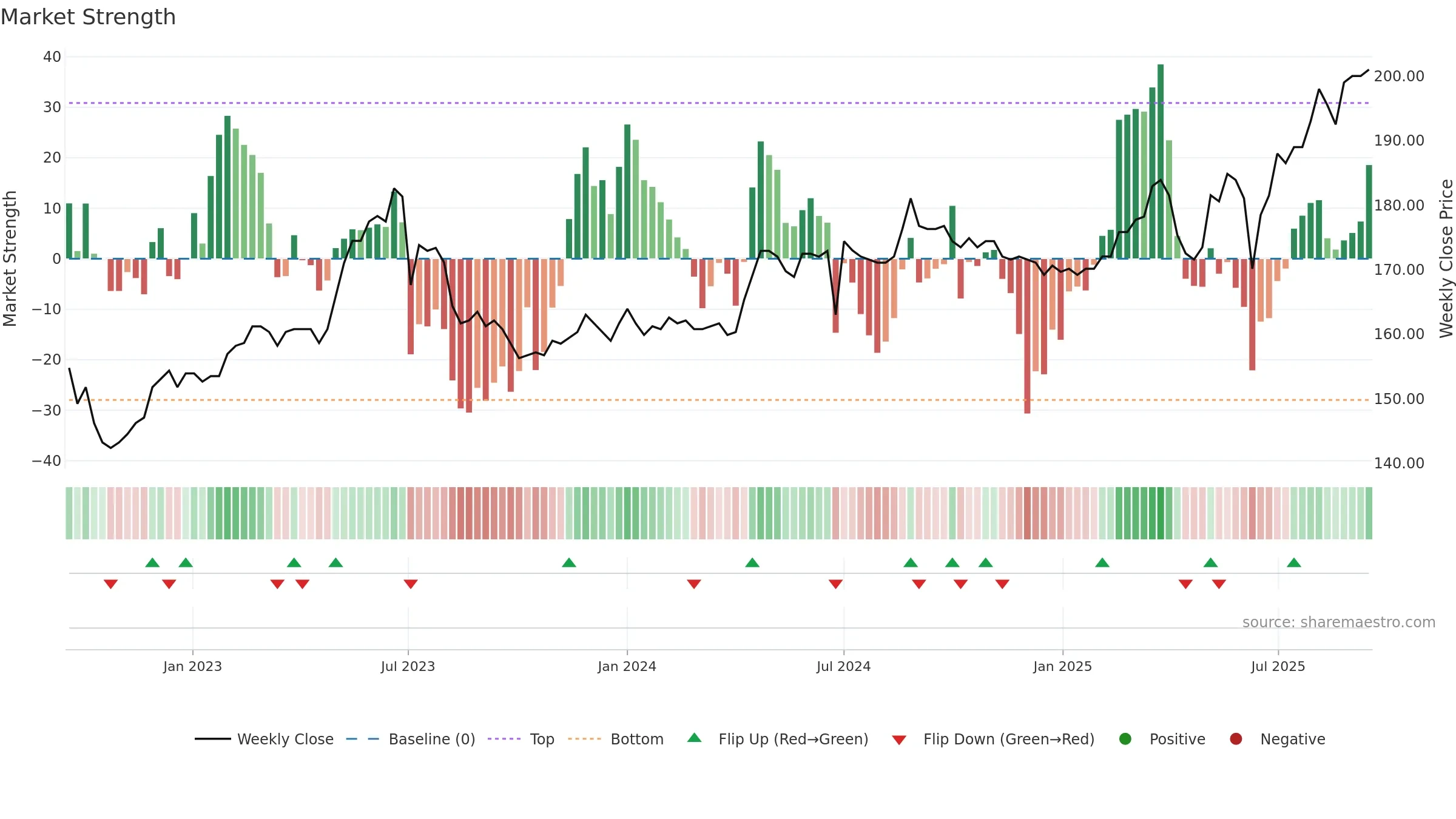Click the Flip Down marker at Jul 2023
The width and height of the screenshot is (1456, 819).
(411, 584)
